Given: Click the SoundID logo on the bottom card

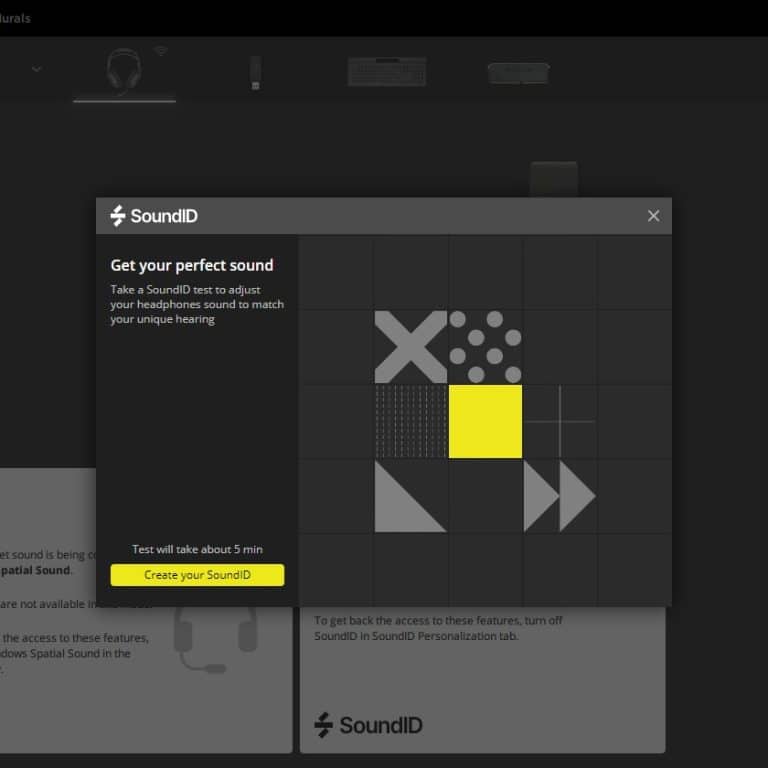Looking at the screenshot, I should (367, 725).
